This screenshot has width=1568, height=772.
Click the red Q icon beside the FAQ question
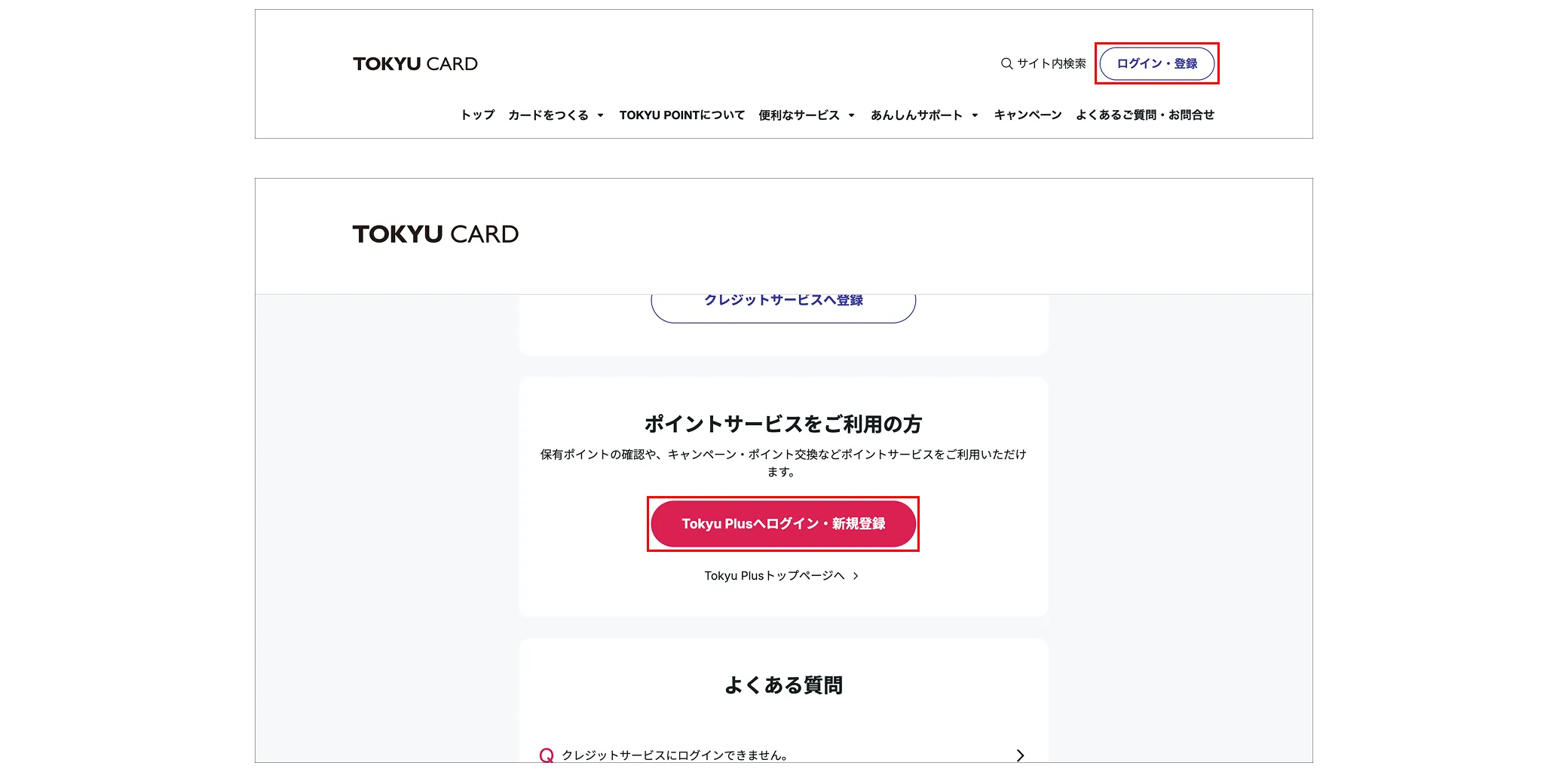click(x=546, y=754)
